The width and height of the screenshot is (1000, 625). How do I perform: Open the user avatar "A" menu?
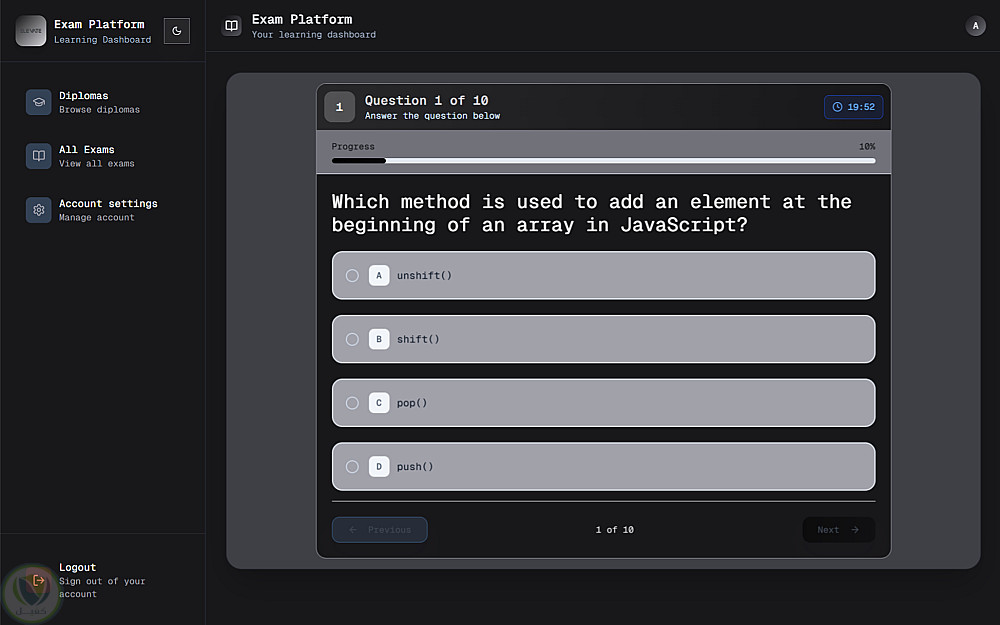coord(975,26)
